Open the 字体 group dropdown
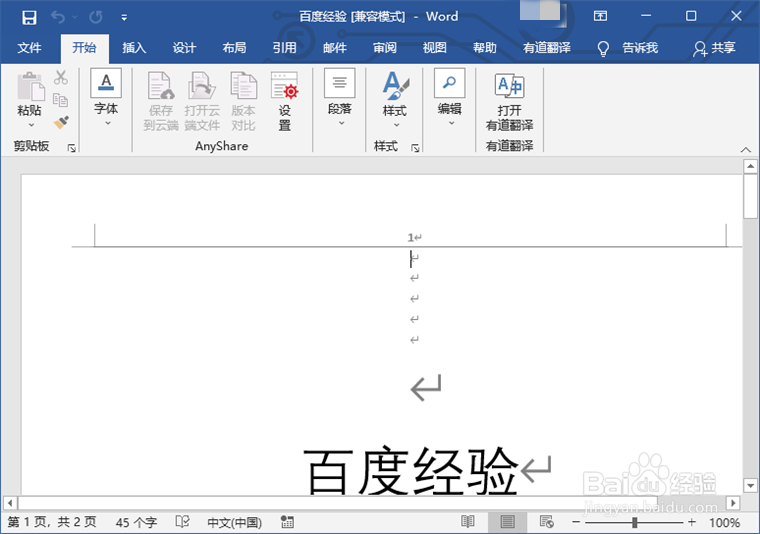 coord(106,98)
